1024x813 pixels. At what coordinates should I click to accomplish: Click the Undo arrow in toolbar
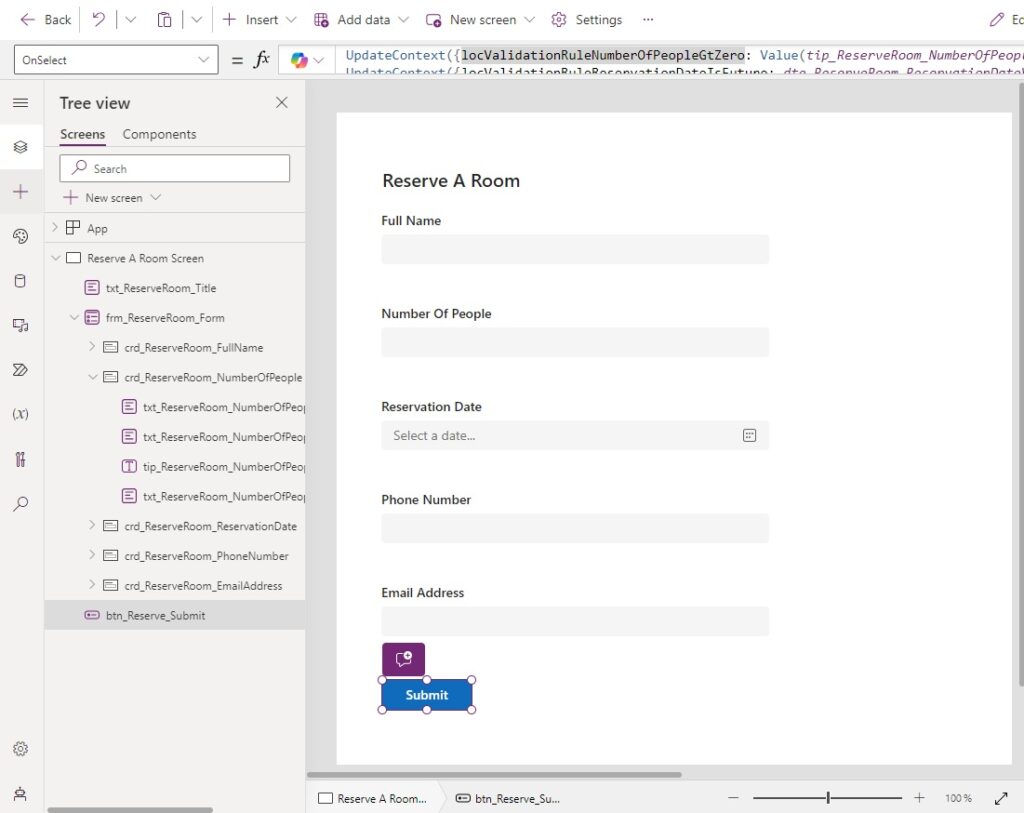99,20
